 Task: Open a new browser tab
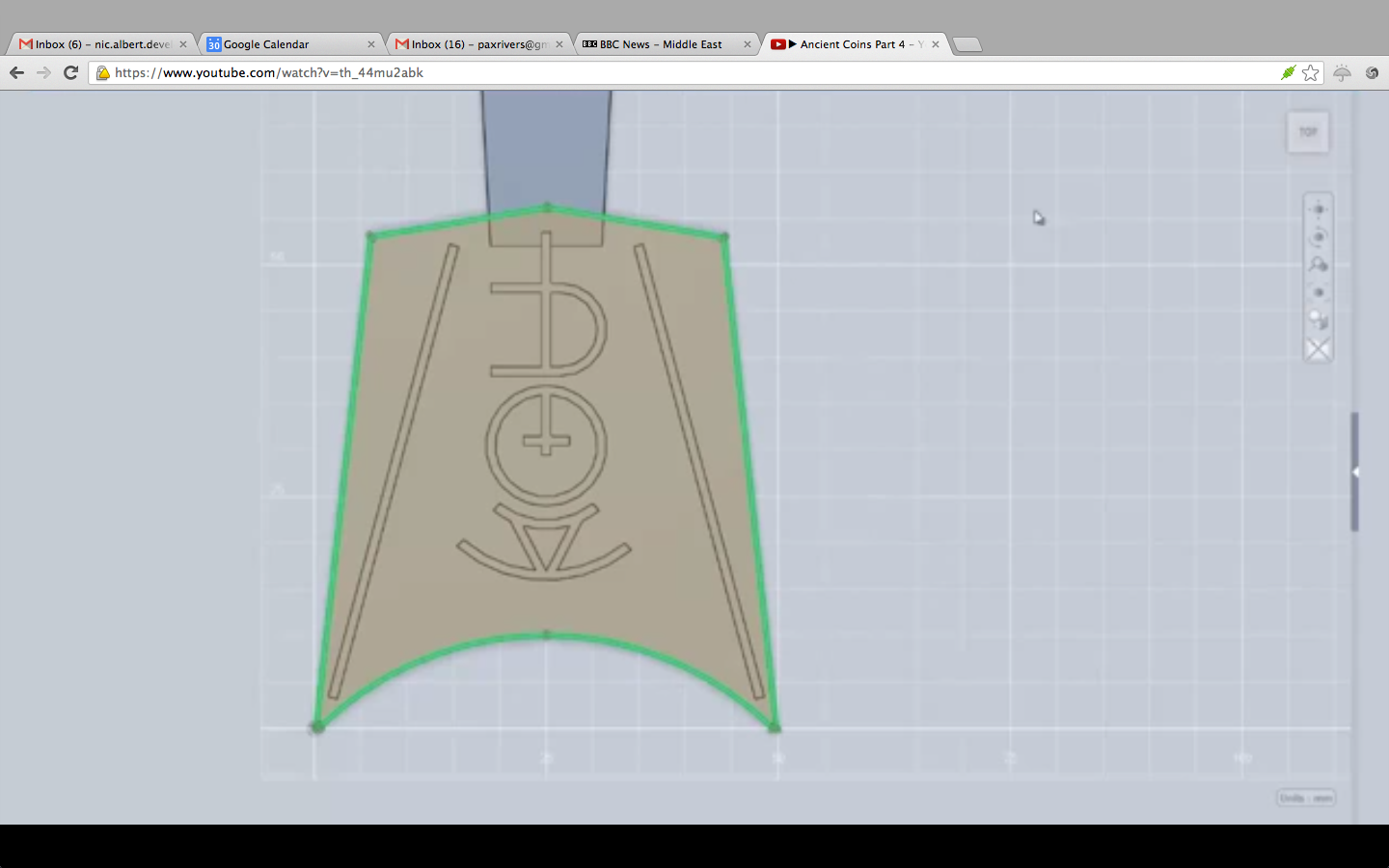(x=967, y=44)
